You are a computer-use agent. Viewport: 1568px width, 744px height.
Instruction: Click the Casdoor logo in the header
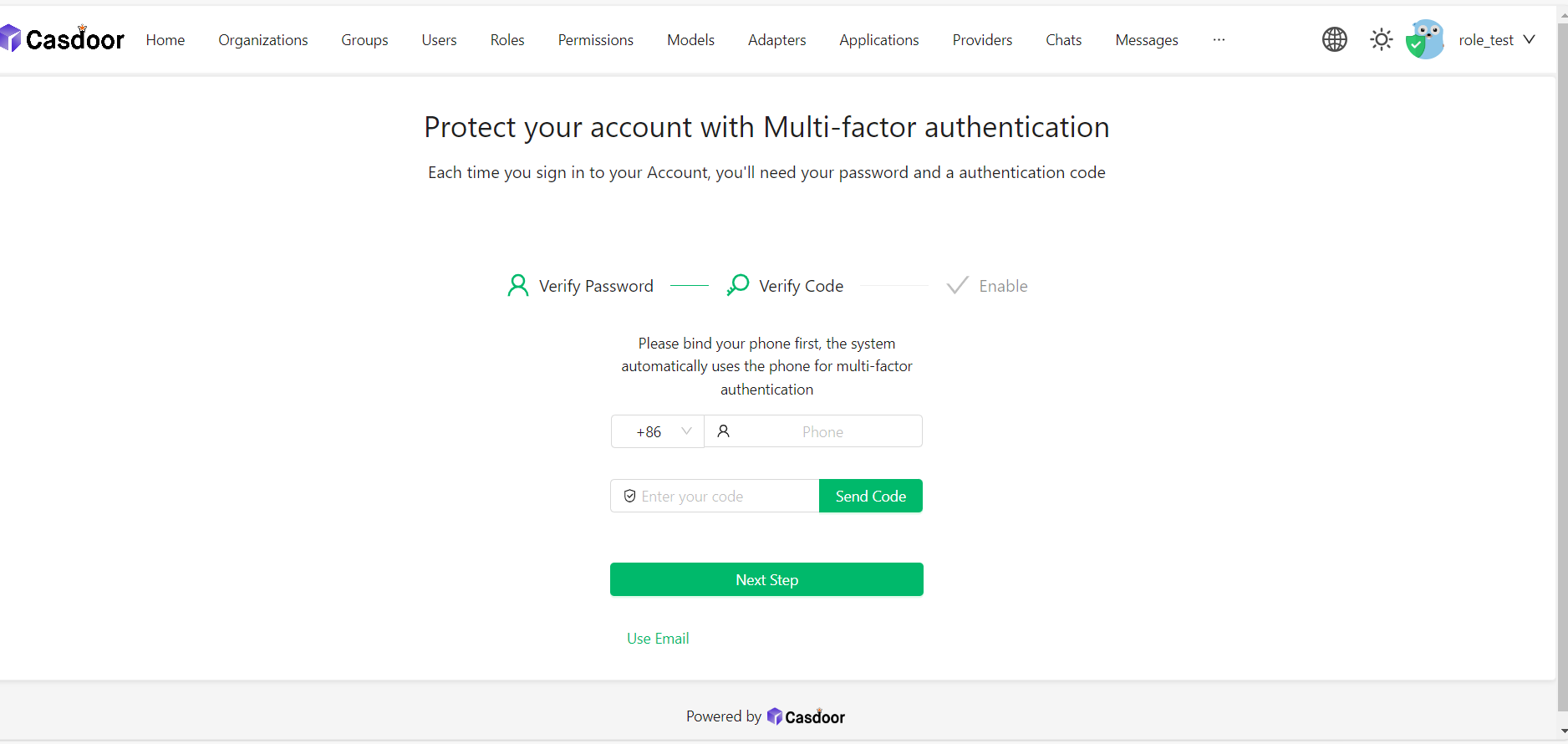[x=64, y=39]
